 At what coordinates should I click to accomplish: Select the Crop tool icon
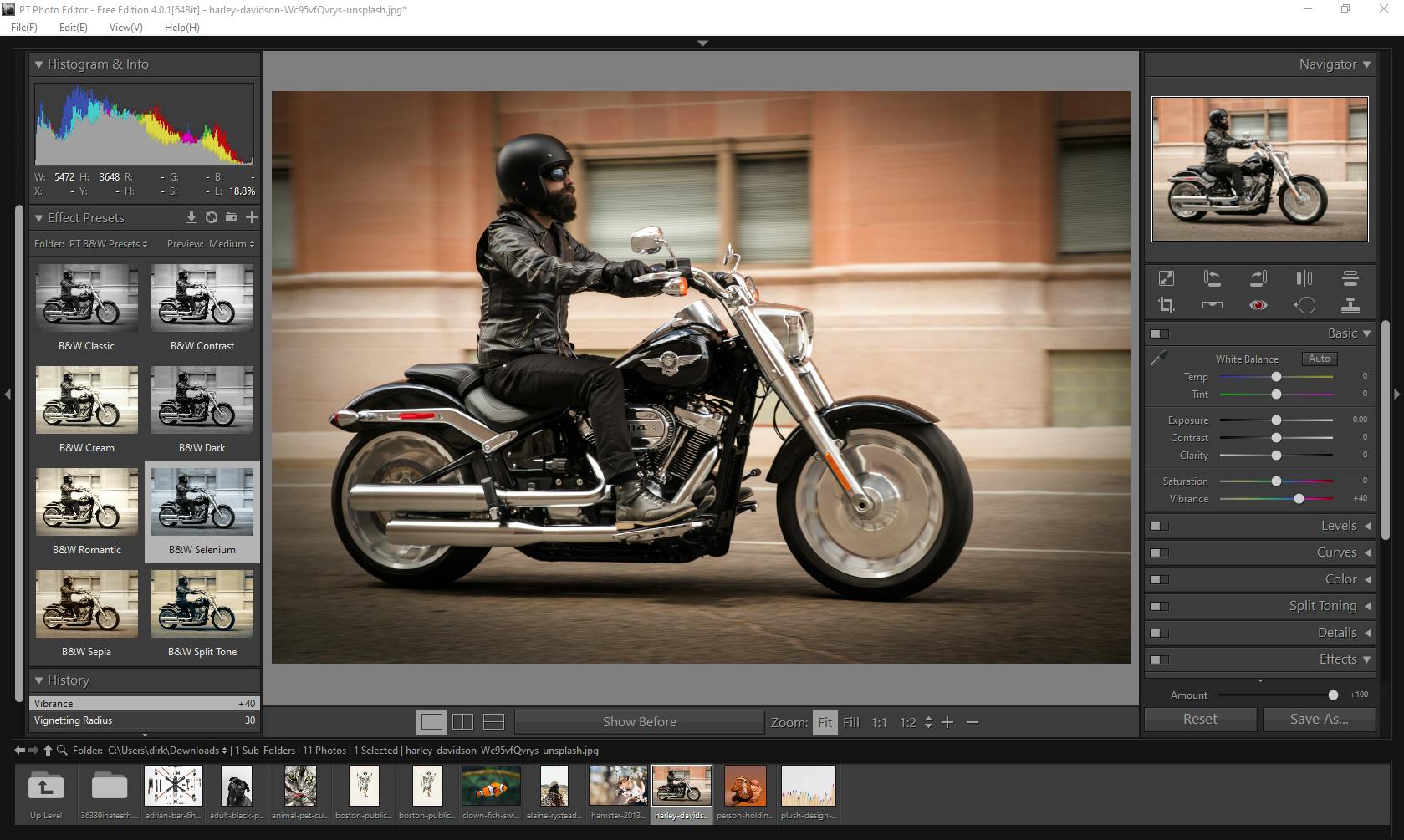point(1166,305)
